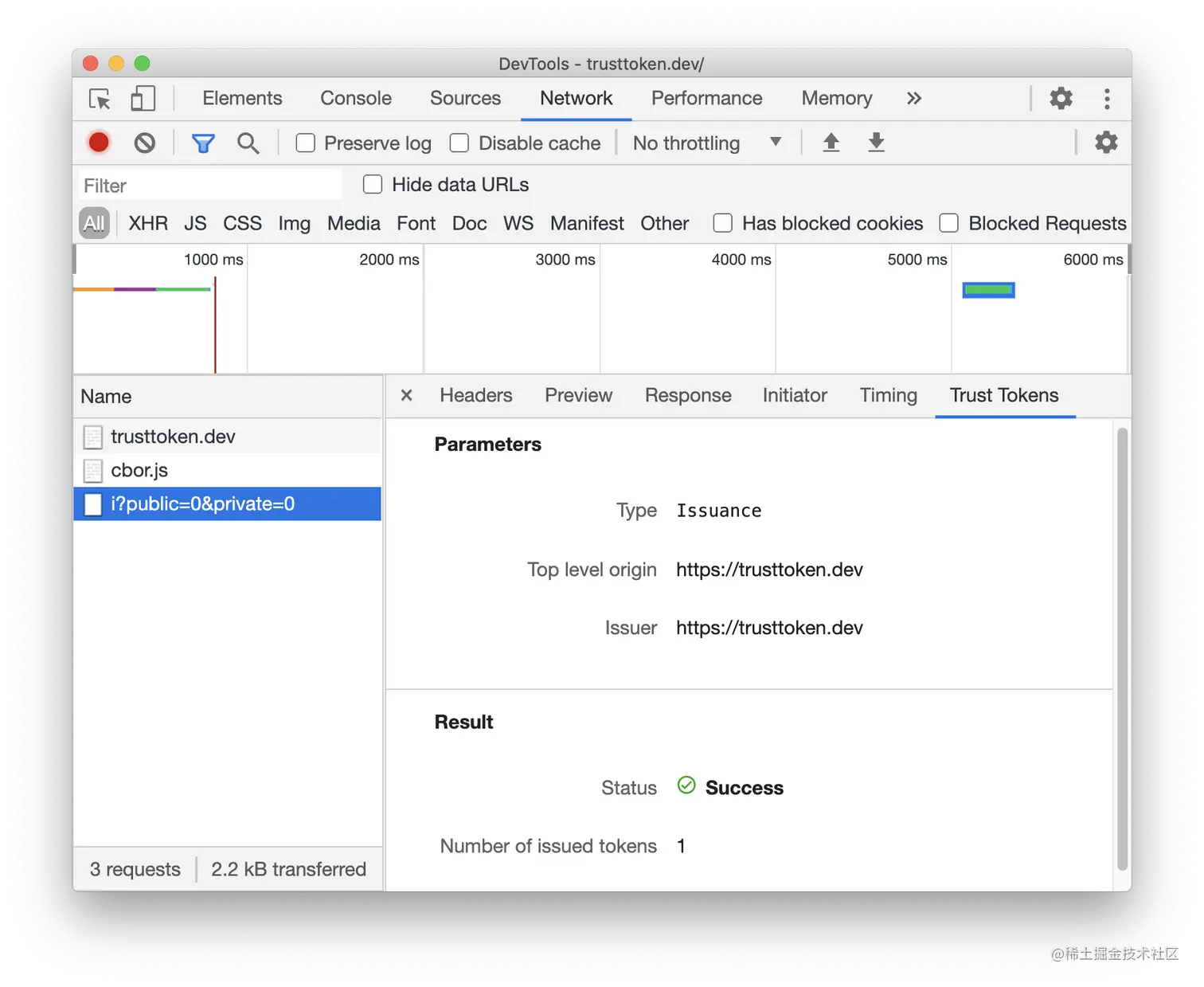This screenshot has height=987, width=1204.
Task: Open the Response tab
Action: pos(688,395)
